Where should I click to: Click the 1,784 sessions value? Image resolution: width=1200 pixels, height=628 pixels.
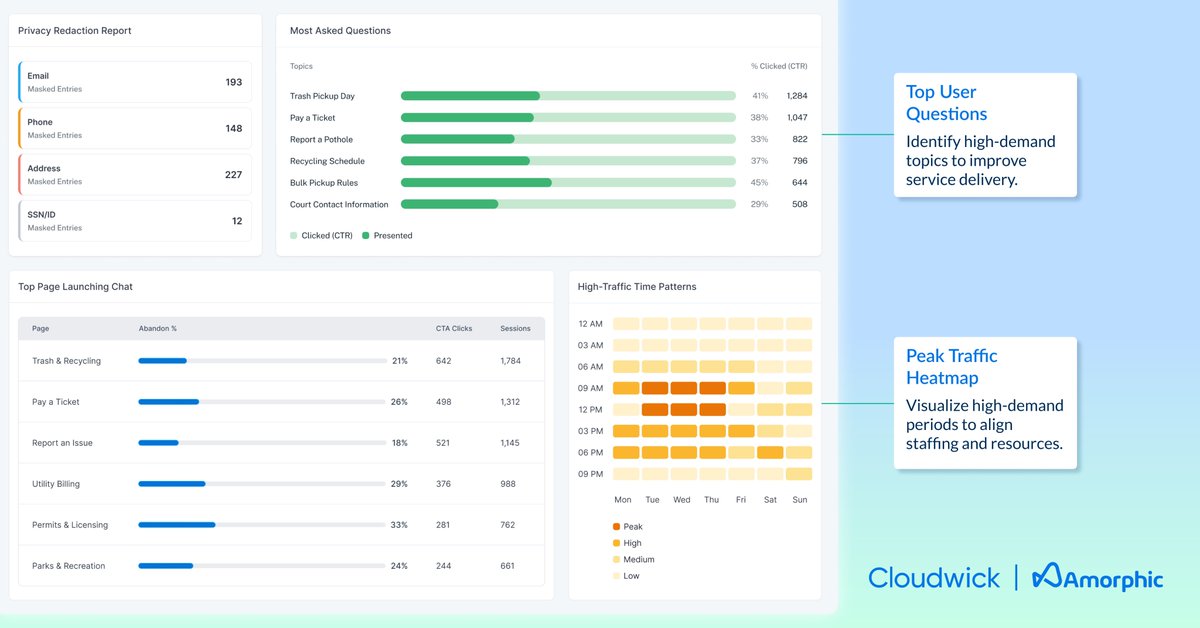pos(510,361)
